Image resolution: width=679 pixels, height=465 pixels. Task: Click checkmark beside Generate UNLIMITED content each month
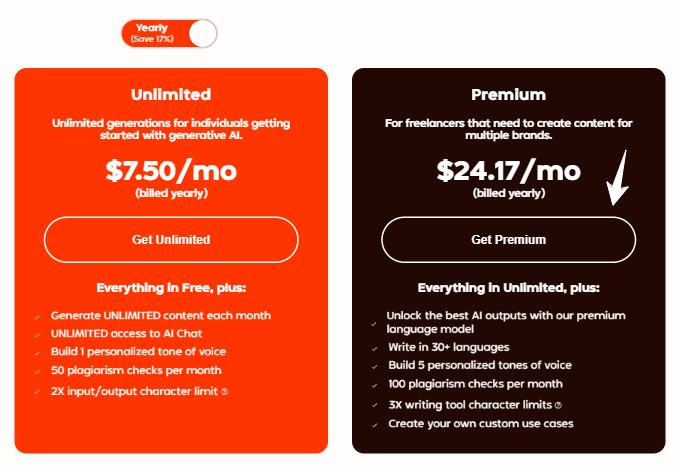point(37,316)
